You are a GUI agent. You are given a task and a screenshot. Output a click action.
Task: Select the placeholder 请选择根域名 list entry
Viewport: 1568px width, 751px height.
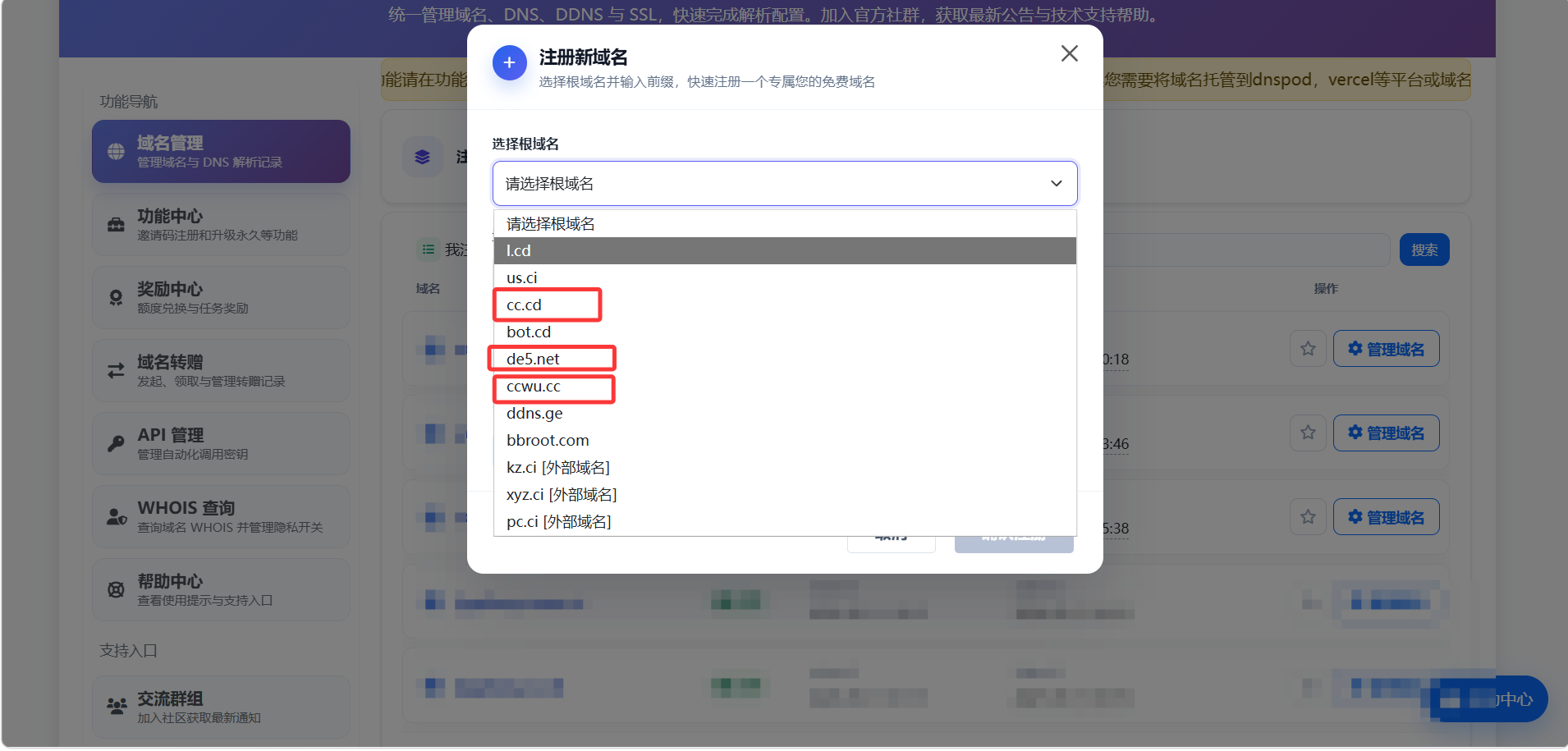[785, 223]
